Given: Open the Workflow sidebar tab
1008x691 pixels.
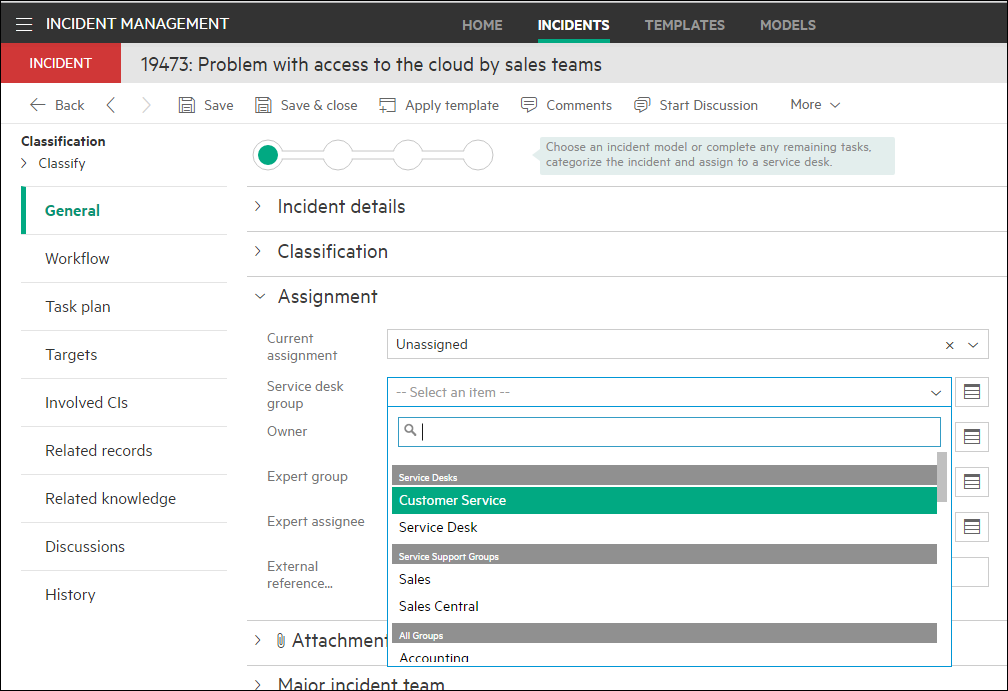Looking at the screenshot, I should 77,259.
